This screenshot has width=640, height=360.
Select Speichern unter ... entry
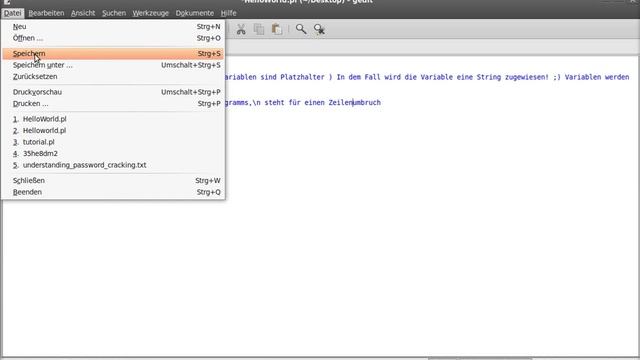click(x=113, y=65)
